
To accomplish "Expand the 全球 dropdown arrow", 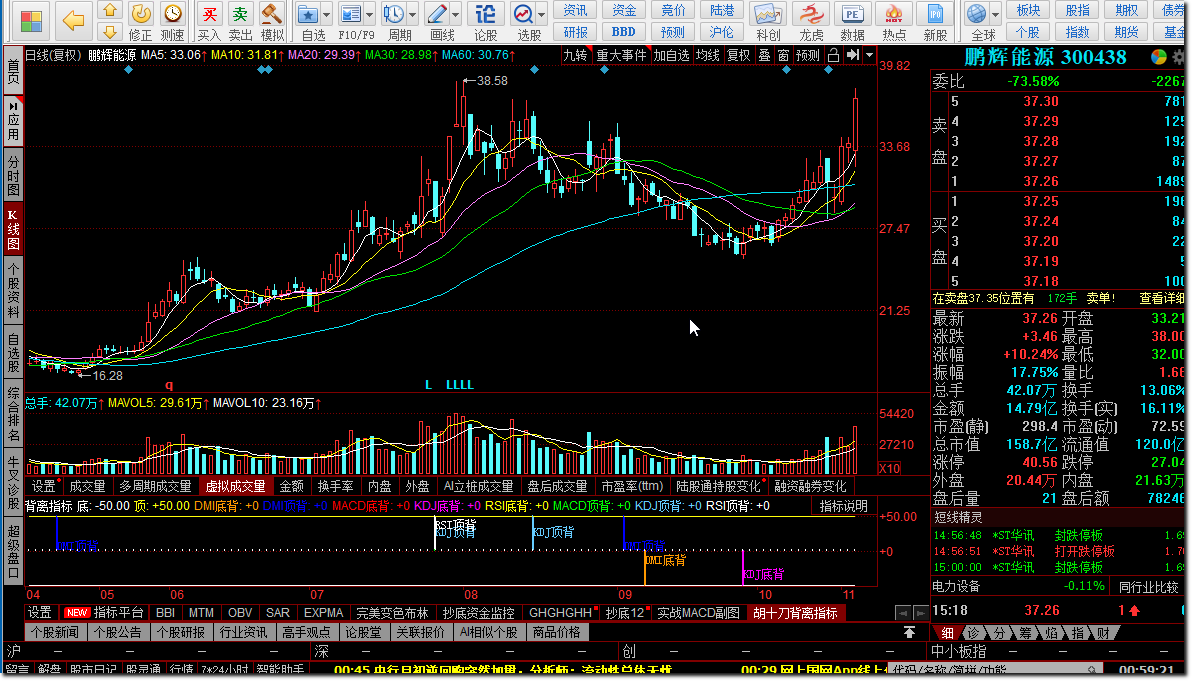I will click(996, 14).
